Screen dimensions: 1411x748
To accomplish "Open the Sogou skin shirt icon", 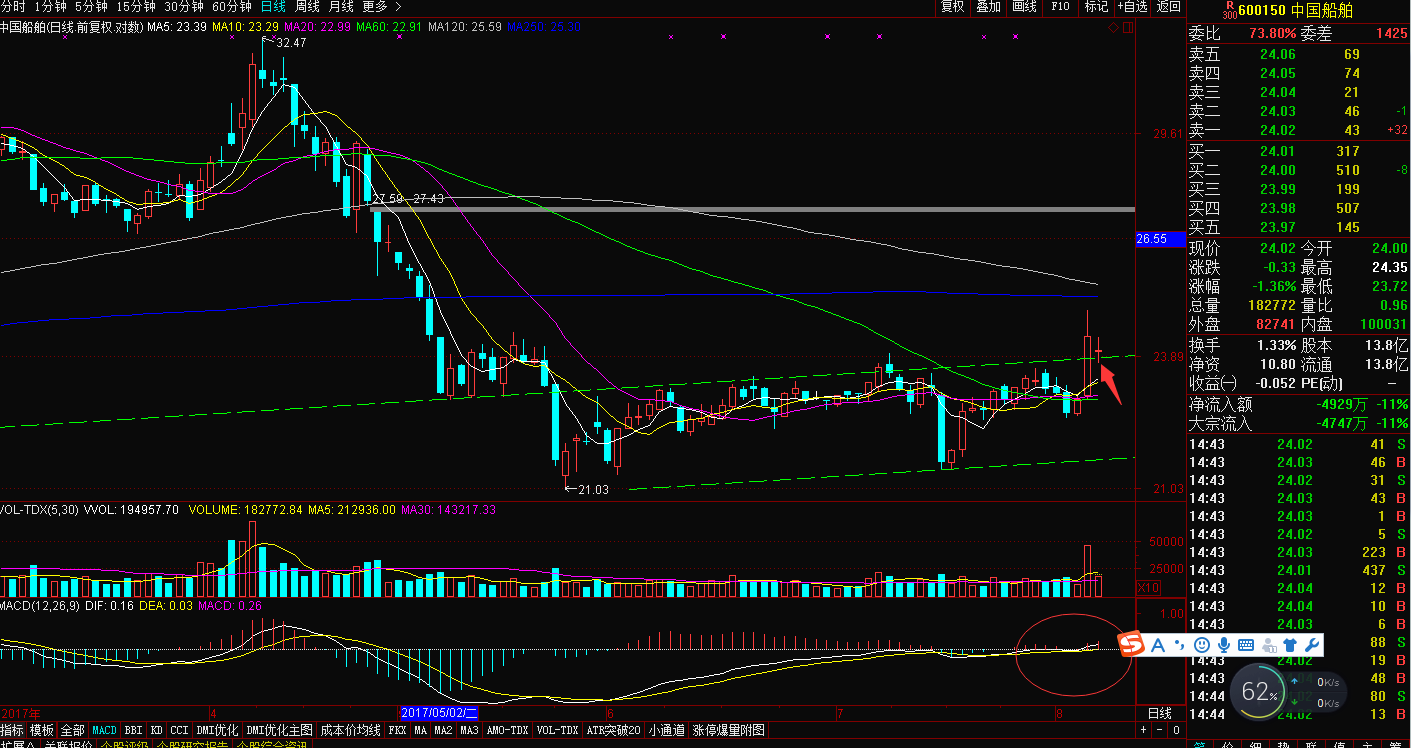I will pos(1288,645).
